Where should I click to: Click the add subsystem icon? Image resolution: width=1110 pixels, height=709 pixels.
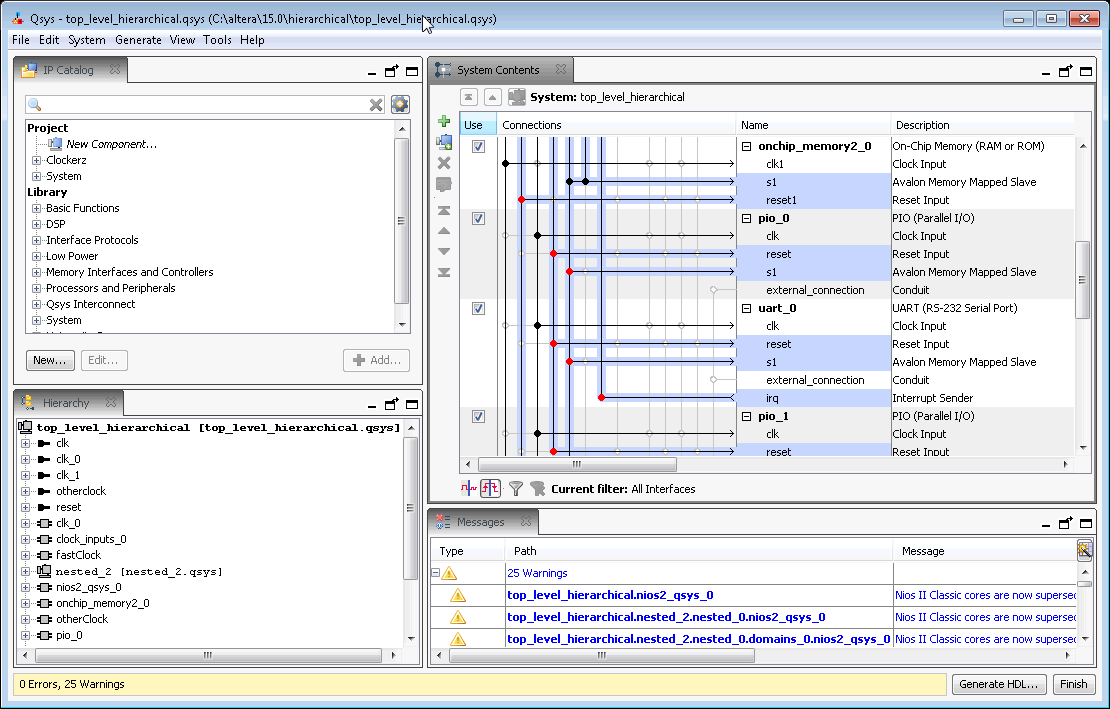pyautogui.click(x=444, y=142)
